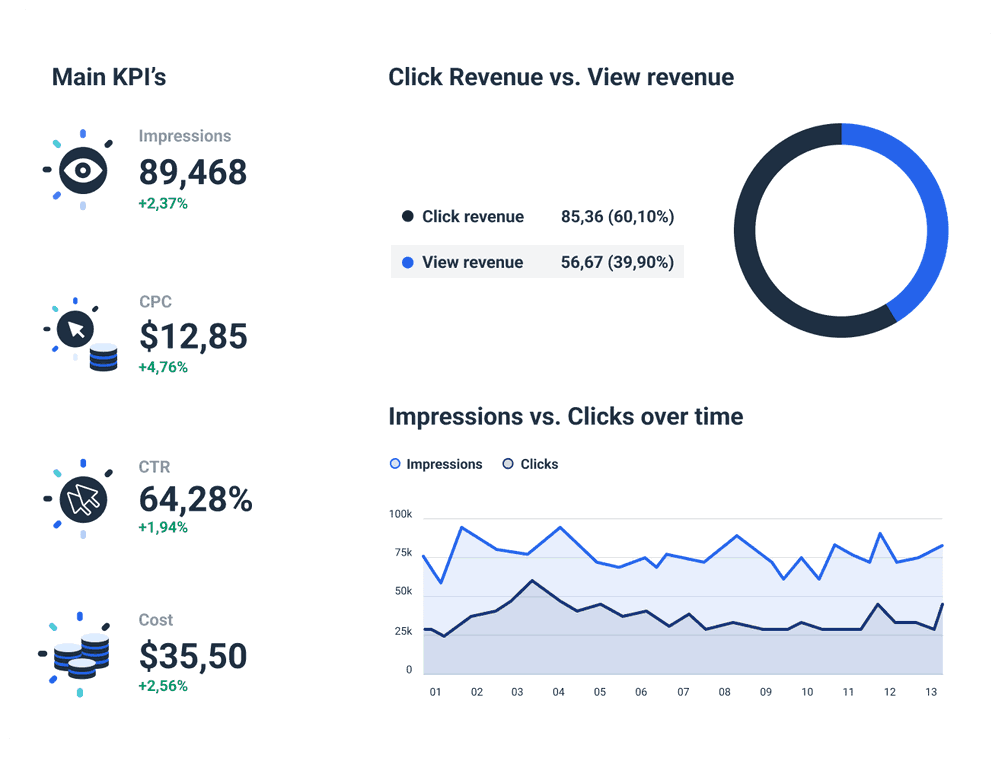Click the peak at day 04 on the Impressions line
The height and width of the screenshot is (761, 992).
pos(560,527)
